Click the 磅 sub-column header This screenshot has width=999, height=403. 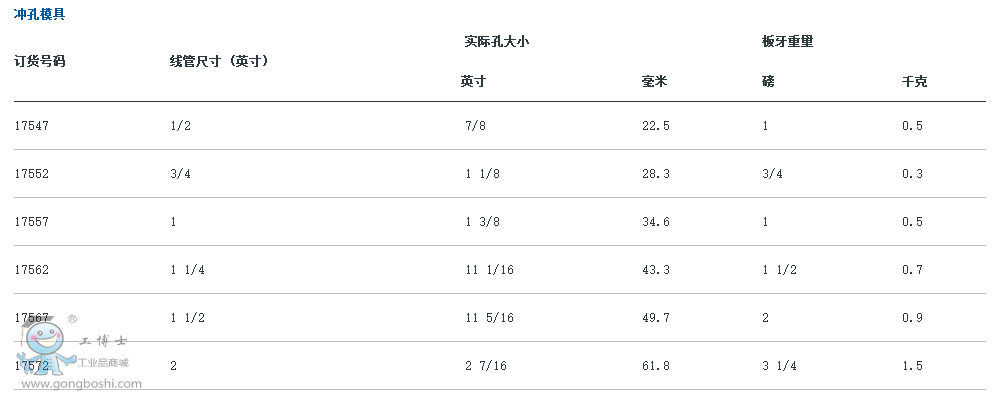768,81
